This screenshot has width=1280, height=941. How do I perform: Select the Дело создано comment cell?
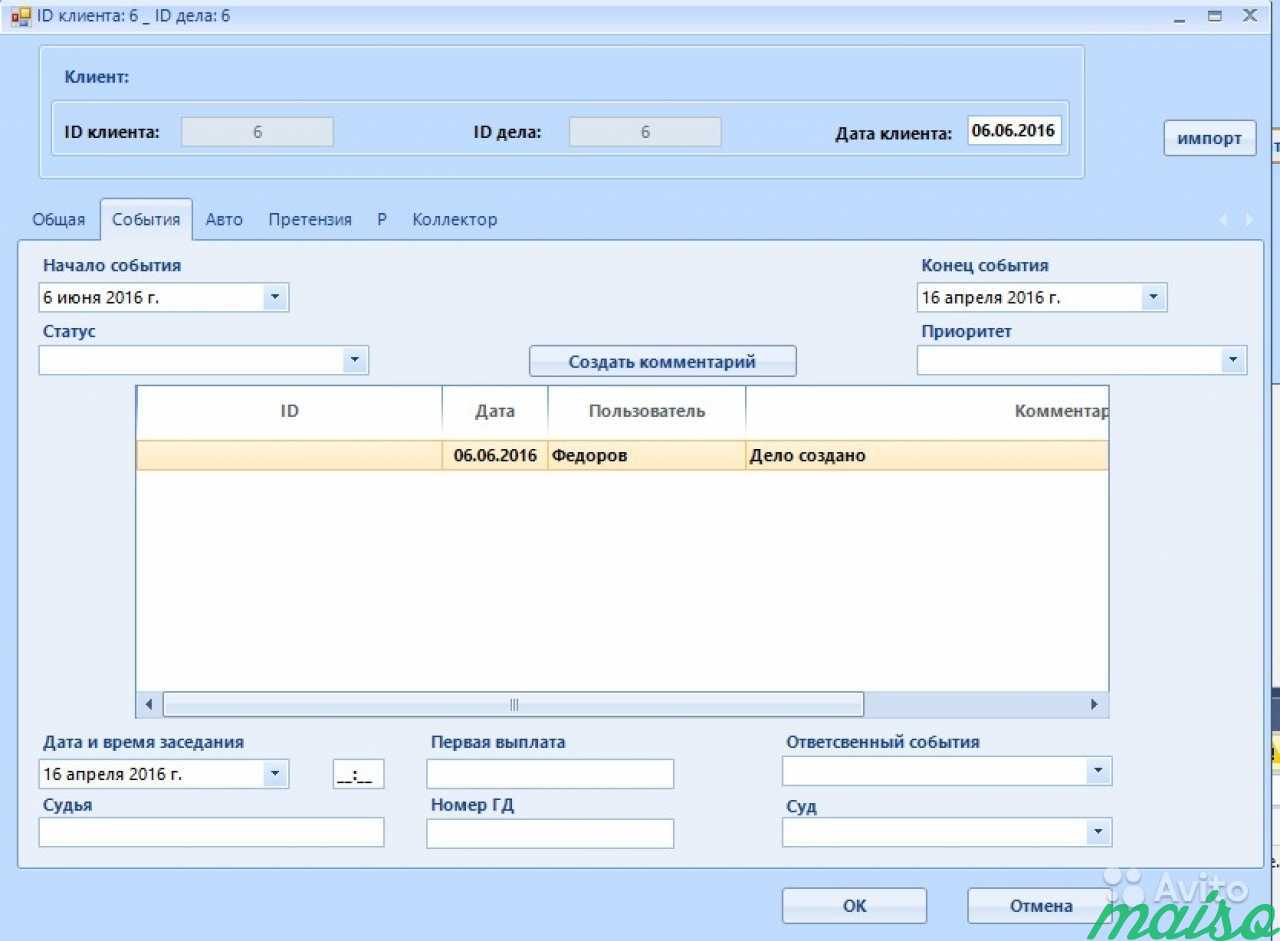pyautogui.click(x=927, y=455)
